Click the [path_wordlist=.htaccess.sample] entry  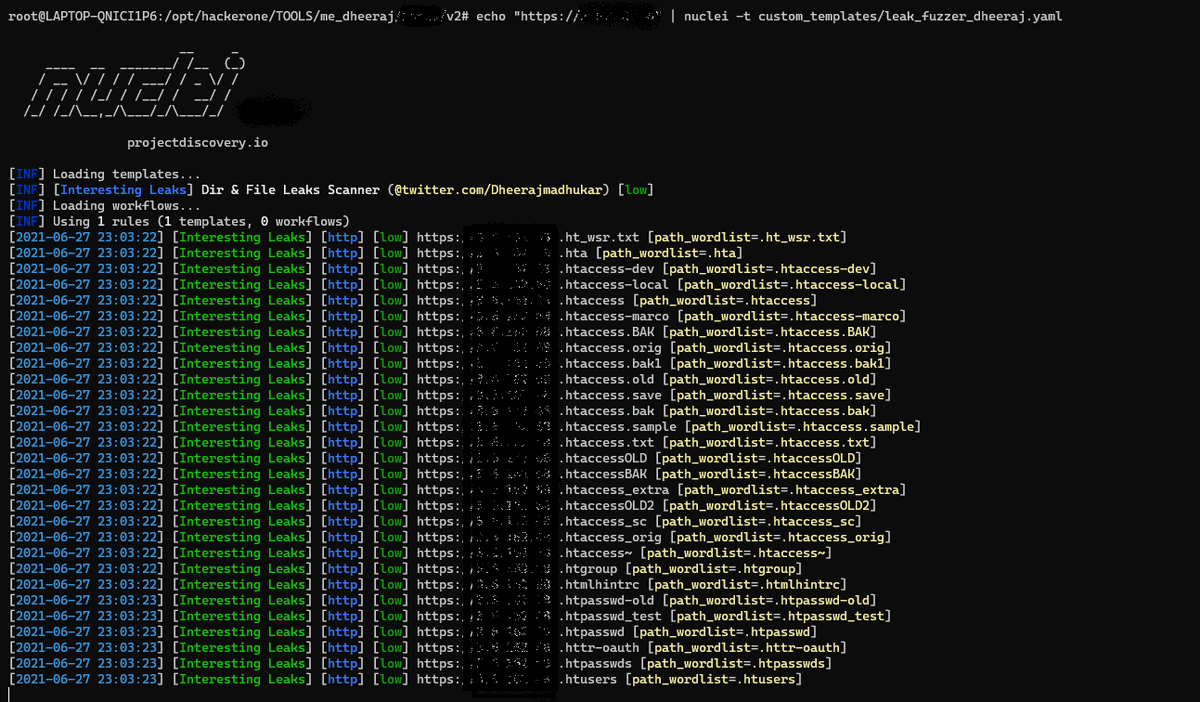coord(805,427)
